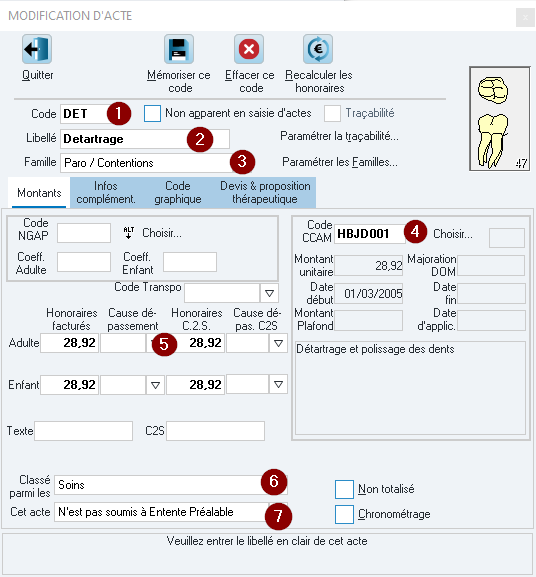
Task: Open the Cet acte Entente Préalable combo box
Action: [x=171, y=512]
